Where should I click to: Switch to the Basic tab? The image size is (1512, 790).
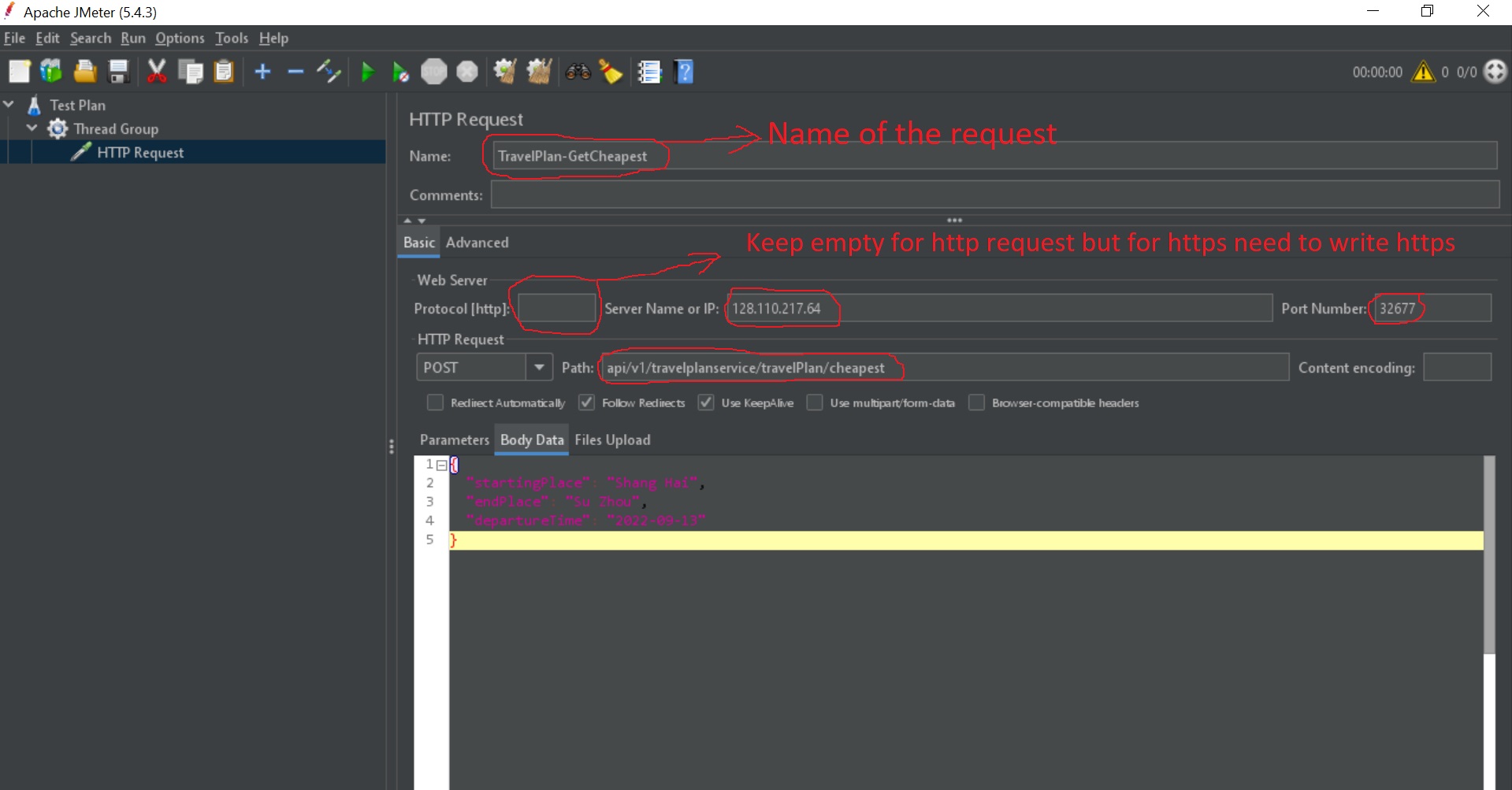coord(419,243)
